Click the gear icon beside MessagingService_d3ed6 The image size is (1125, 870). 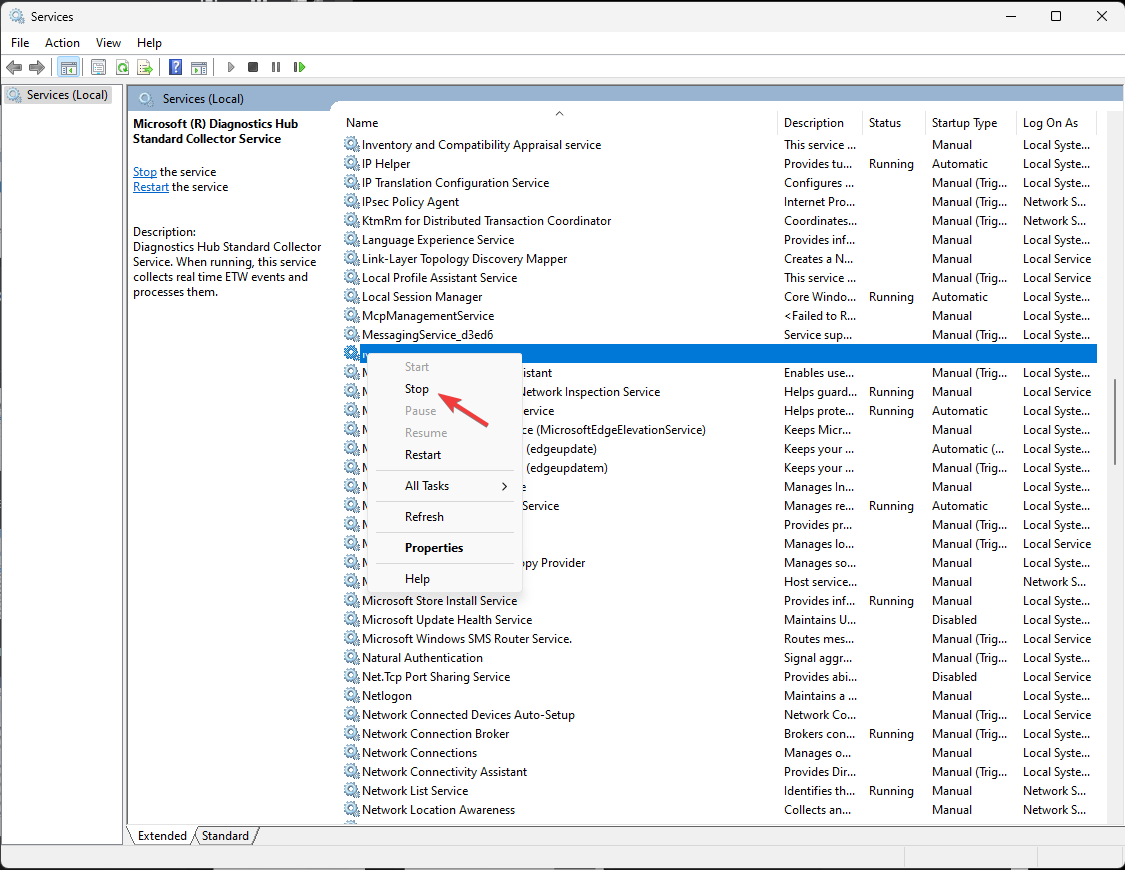(352, 334)
